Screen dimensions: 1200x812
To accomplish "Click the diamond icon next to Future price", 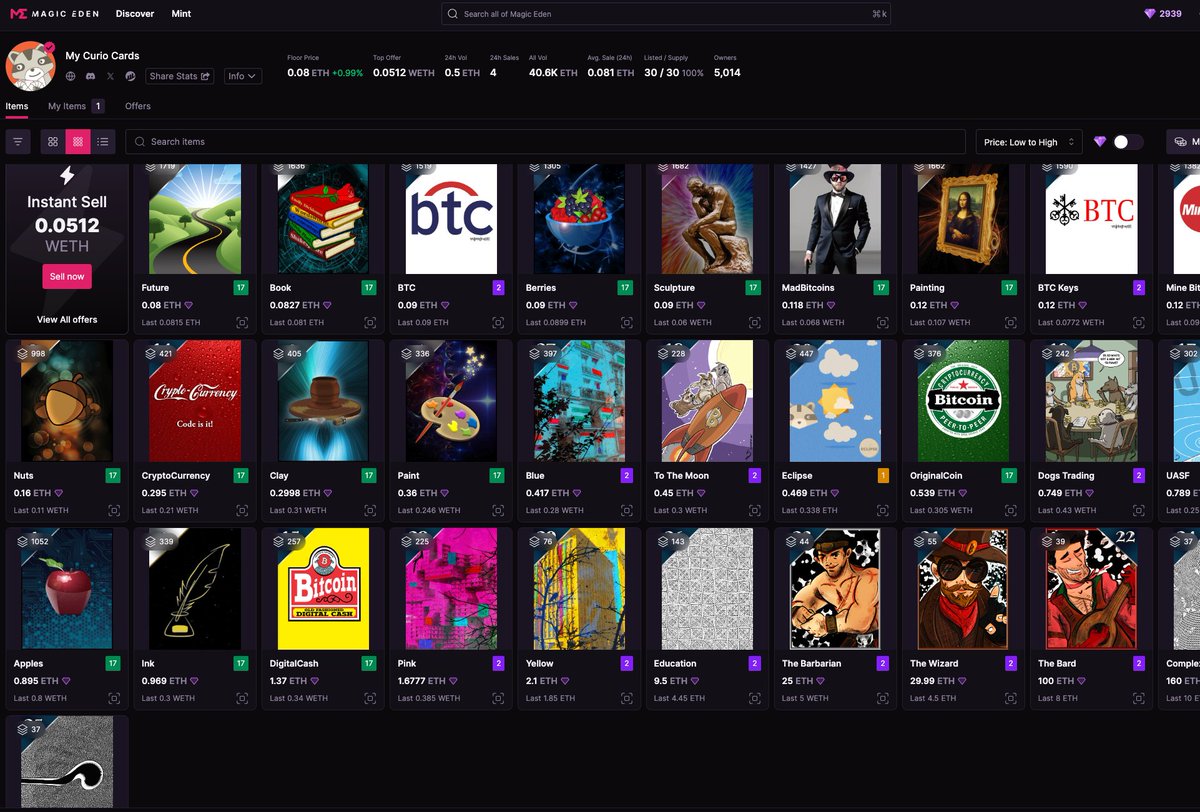I will click(188, 305).
